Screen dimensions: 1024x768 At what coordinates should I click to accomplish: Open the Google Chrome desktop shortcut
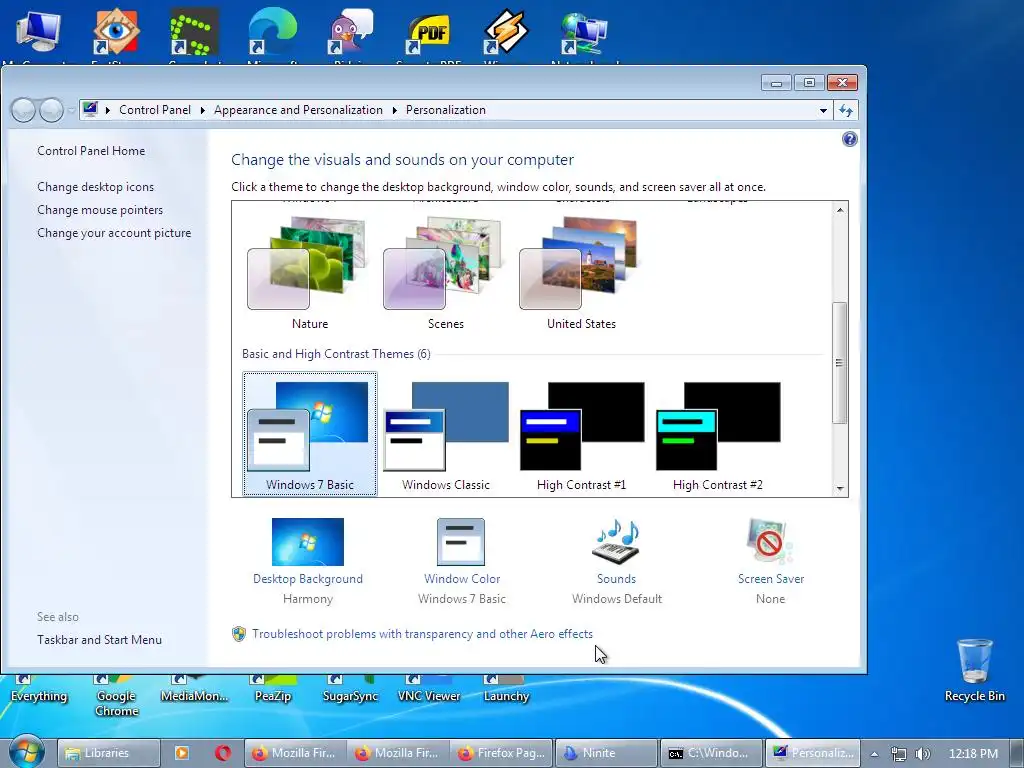pyautogui.click(x=116, y=696)
